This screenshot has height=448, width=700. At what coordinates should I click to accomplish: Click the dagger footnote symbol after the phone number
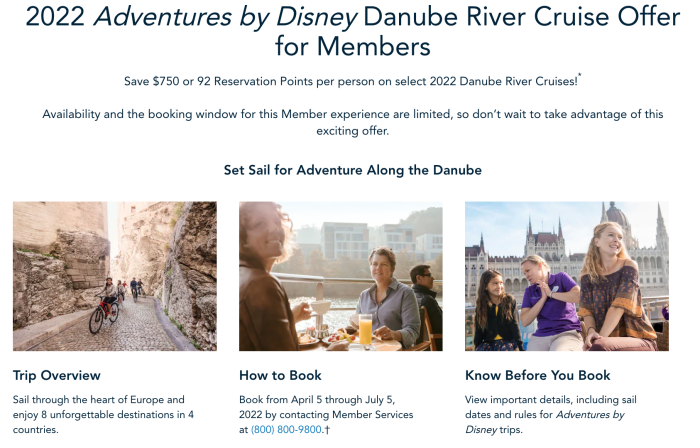point(327,429)
